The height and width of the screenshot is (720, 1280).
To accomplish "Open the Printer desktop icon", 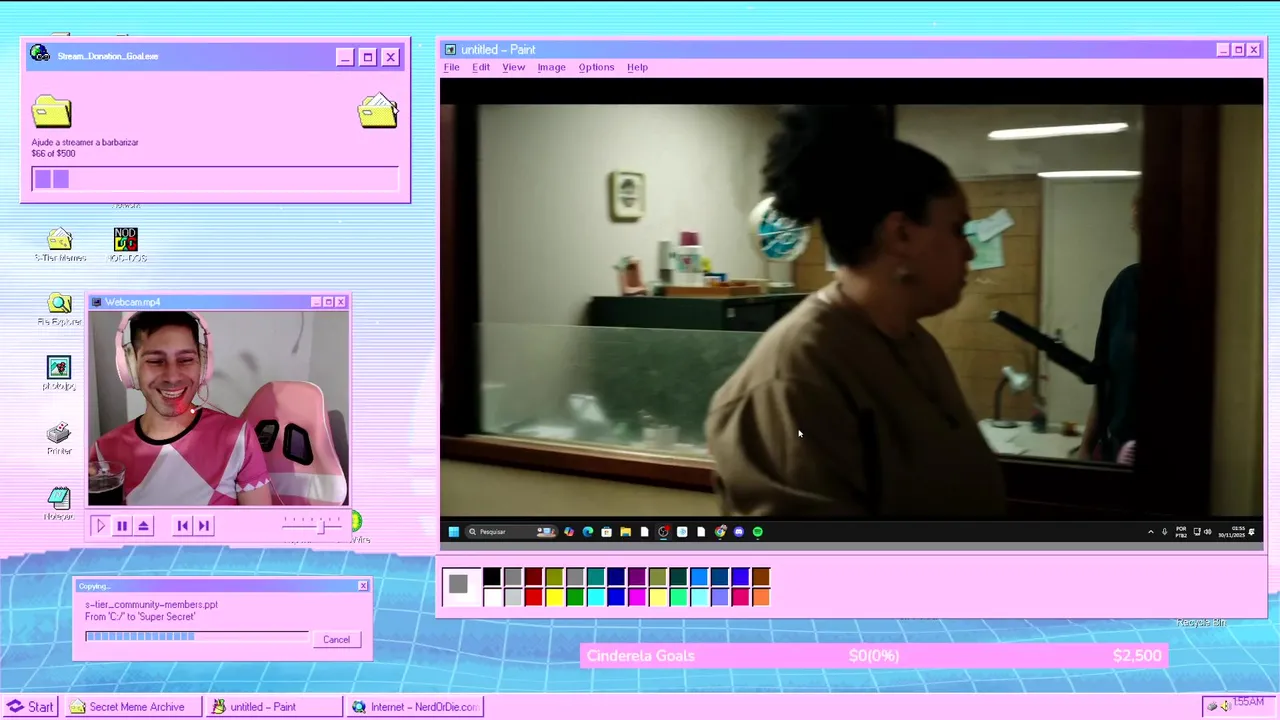I will tap(59, 438).
